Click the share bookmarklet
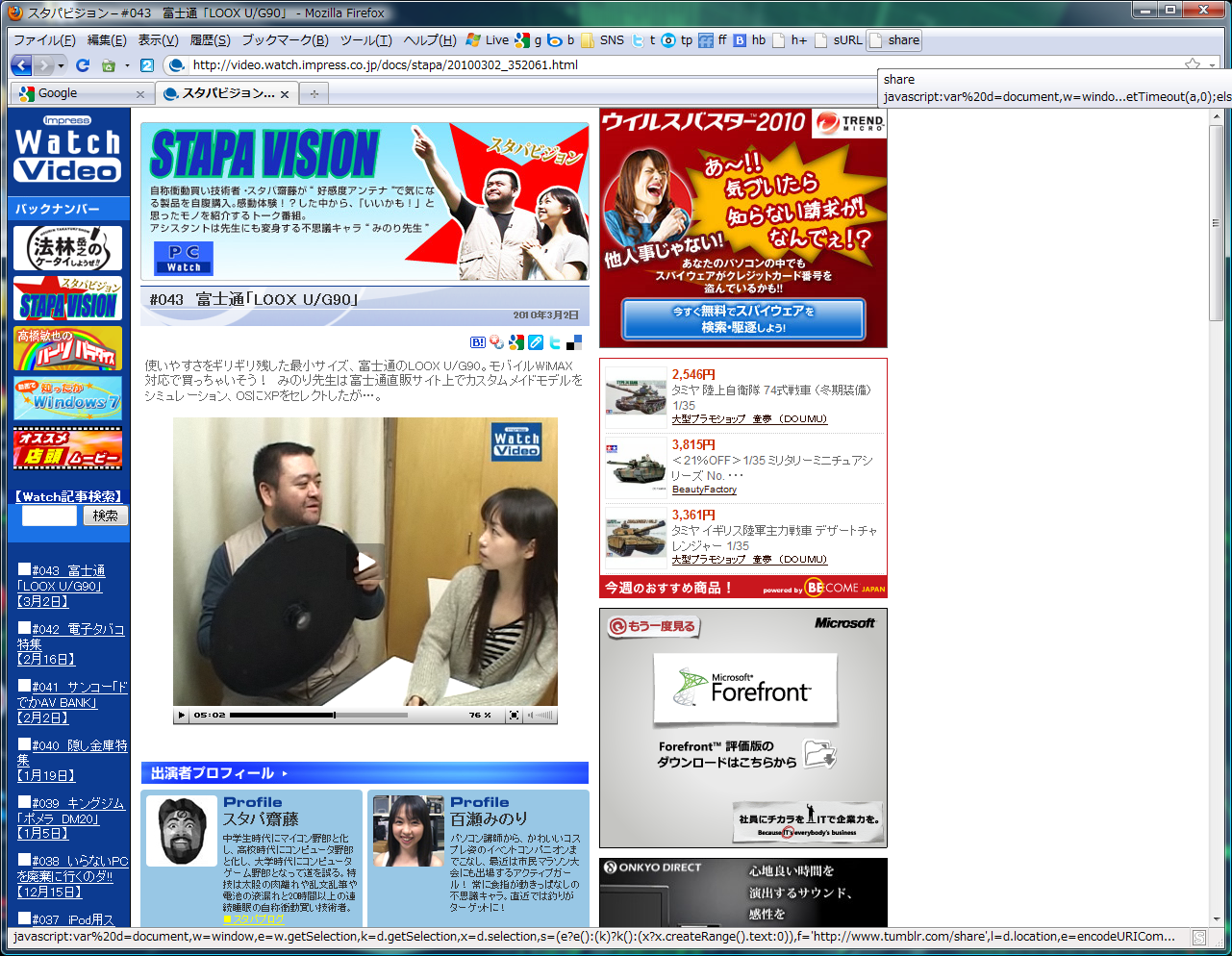Screen dimensions: 1232x956 pyautogui.click(x=894, y=40)
